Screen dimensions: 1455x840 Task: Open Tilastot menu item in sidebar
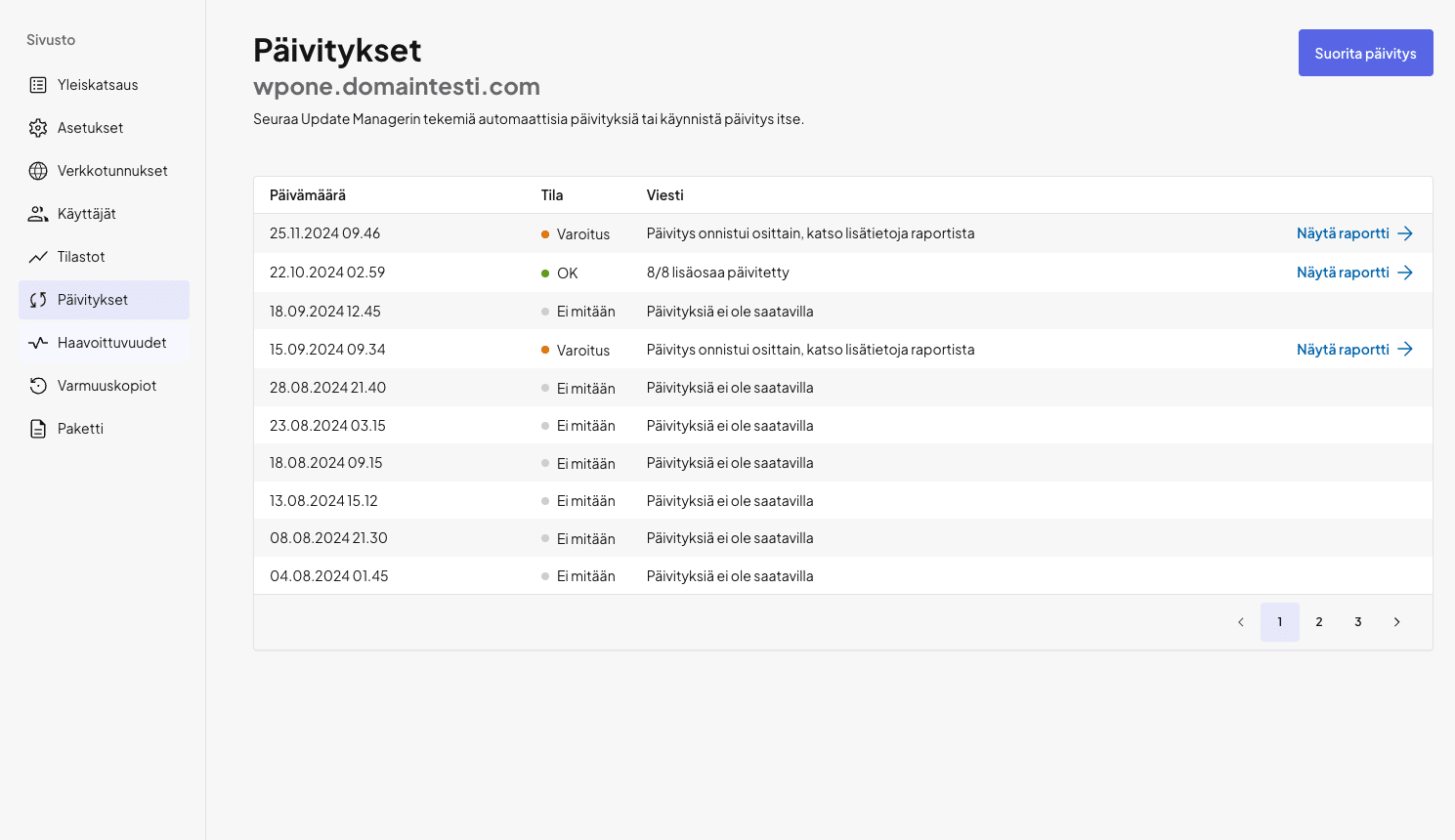pyautogui.click(x=81, y=257)
